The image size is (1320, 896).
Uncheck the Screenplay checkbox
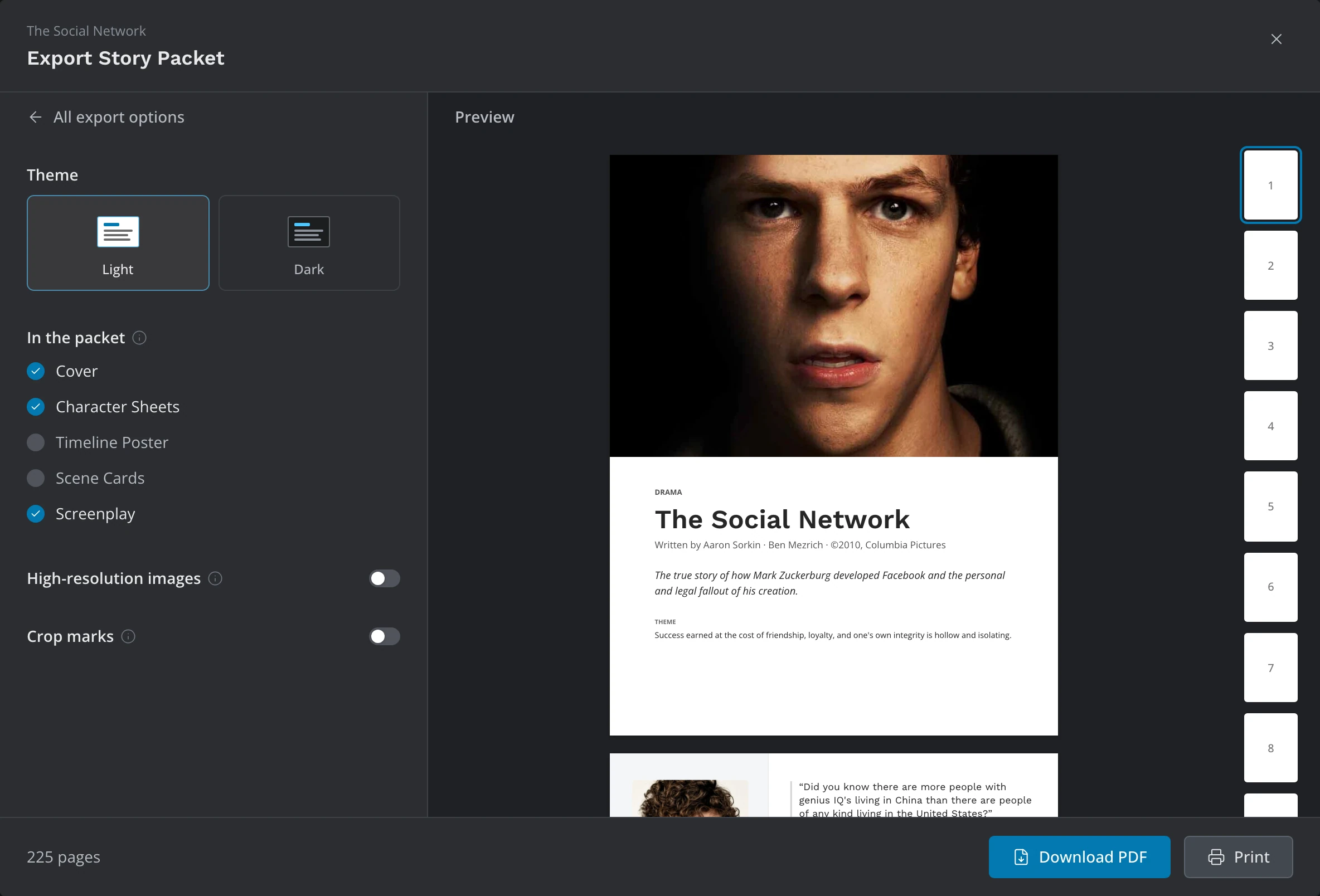tap(36, 514)
